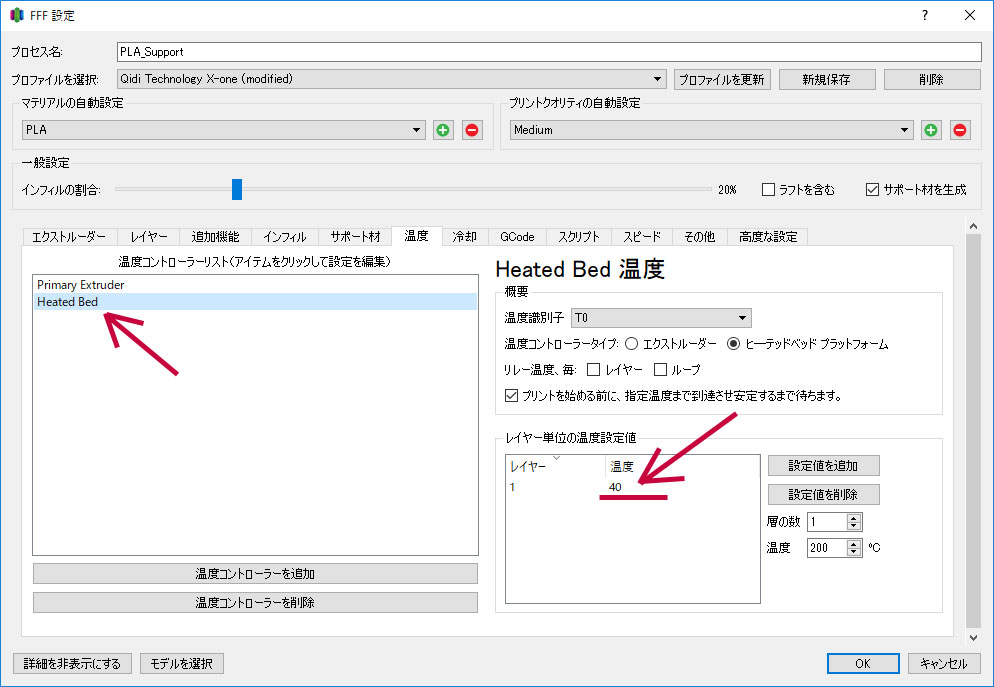Open the サポート材 tab
Viewport: 994px width, 687px height.
tap(355, 237)
